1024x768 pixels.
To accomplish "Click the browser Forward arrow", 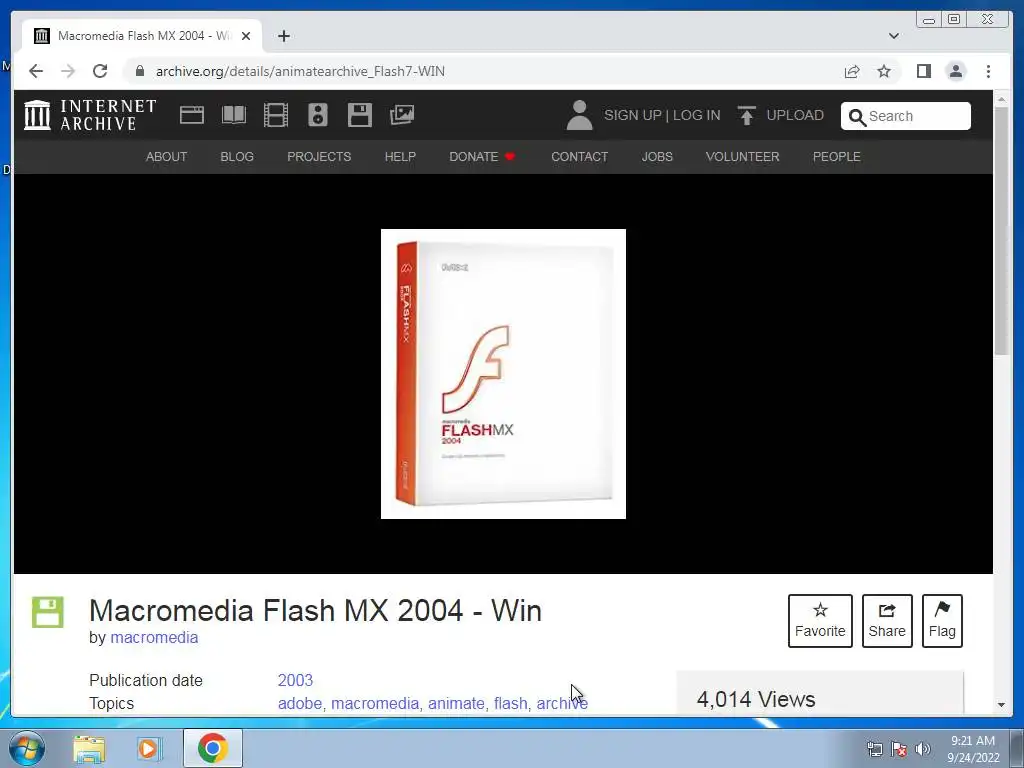I will (x=68, y=71).
